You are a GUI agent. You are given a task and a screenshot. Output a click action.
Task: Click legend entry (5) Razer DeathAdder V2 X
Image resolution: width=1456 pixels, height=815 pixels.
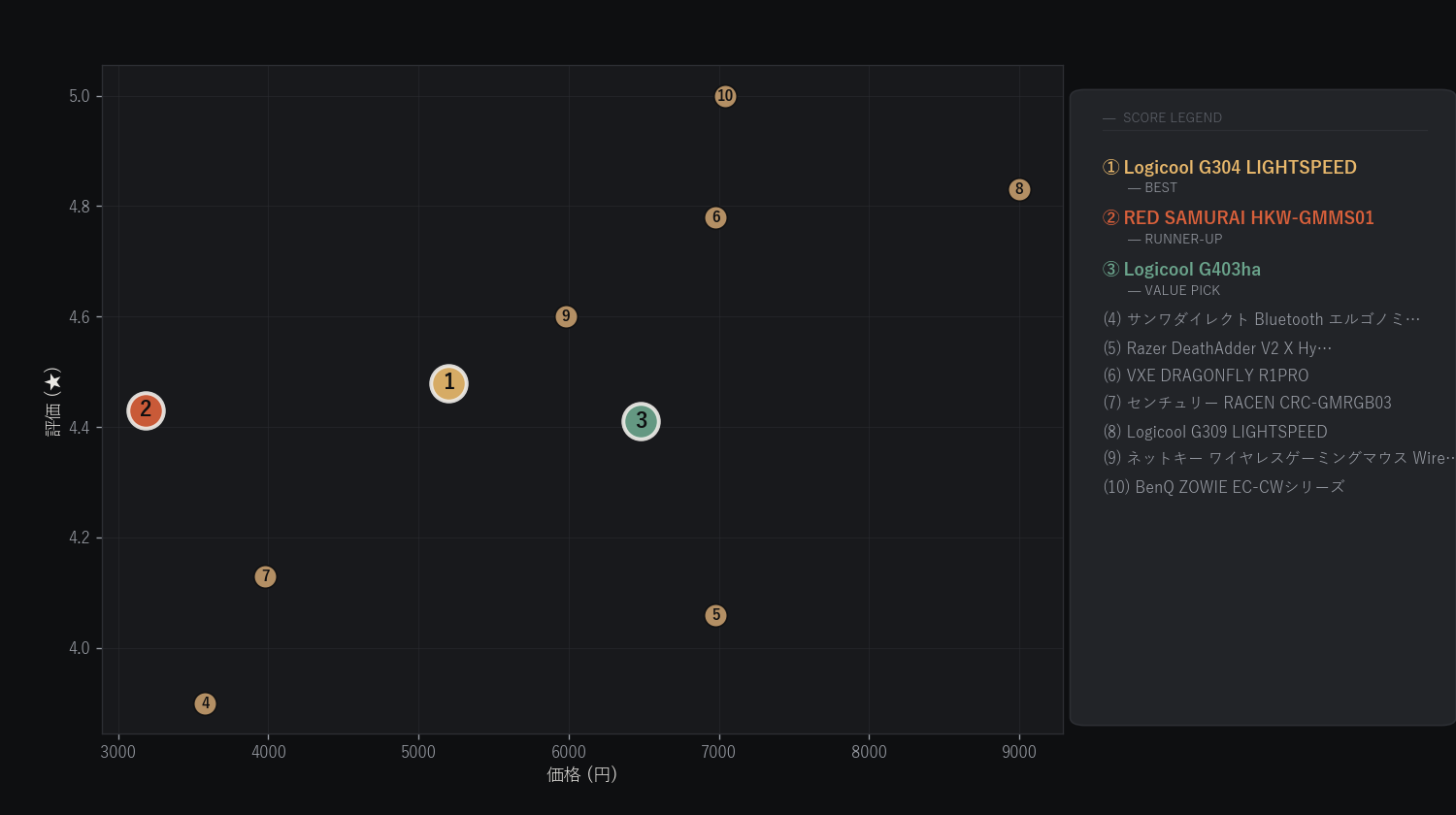click(1218, 348)
